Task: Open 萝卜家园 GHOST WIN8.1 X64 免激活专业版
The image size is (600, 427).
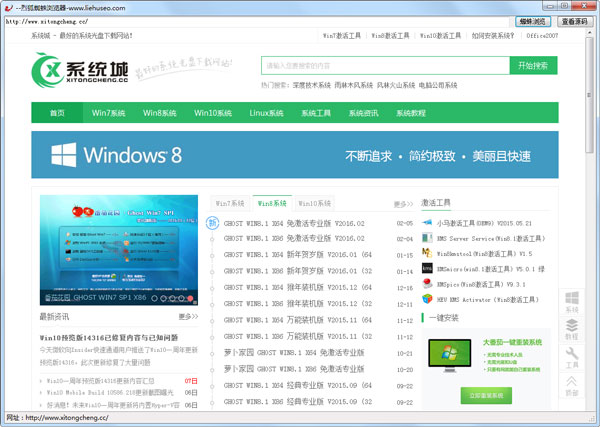Action: (x=294, y=352)
